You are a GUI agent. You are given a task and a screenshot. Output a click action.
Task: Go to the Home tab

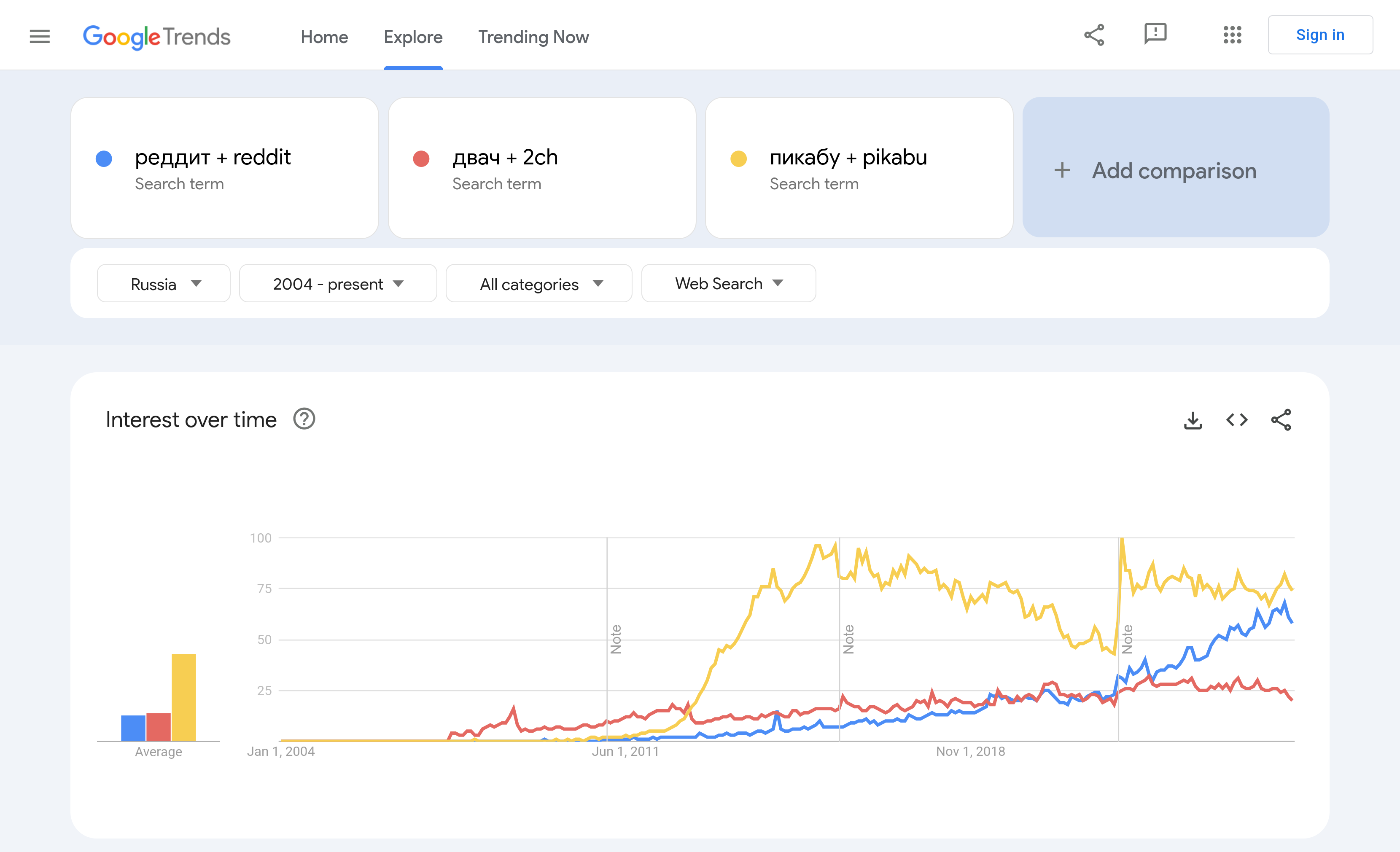[324, 37]
